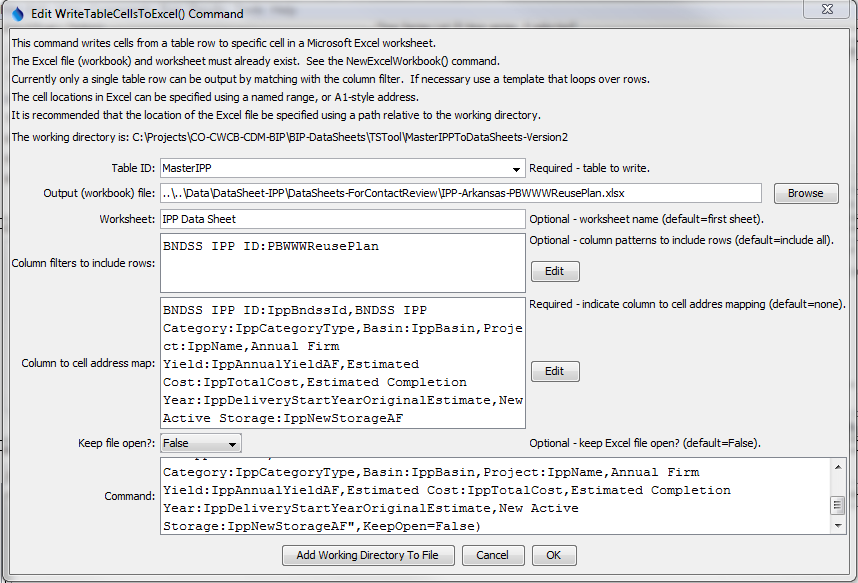Click the Column filters to include rows text area

coord(343,263)
